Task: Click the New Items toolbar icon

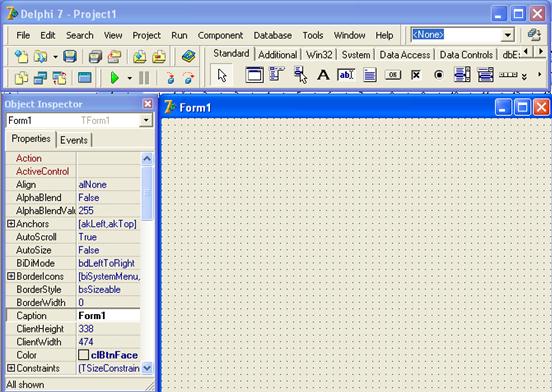Action: (x=21, y=56)
